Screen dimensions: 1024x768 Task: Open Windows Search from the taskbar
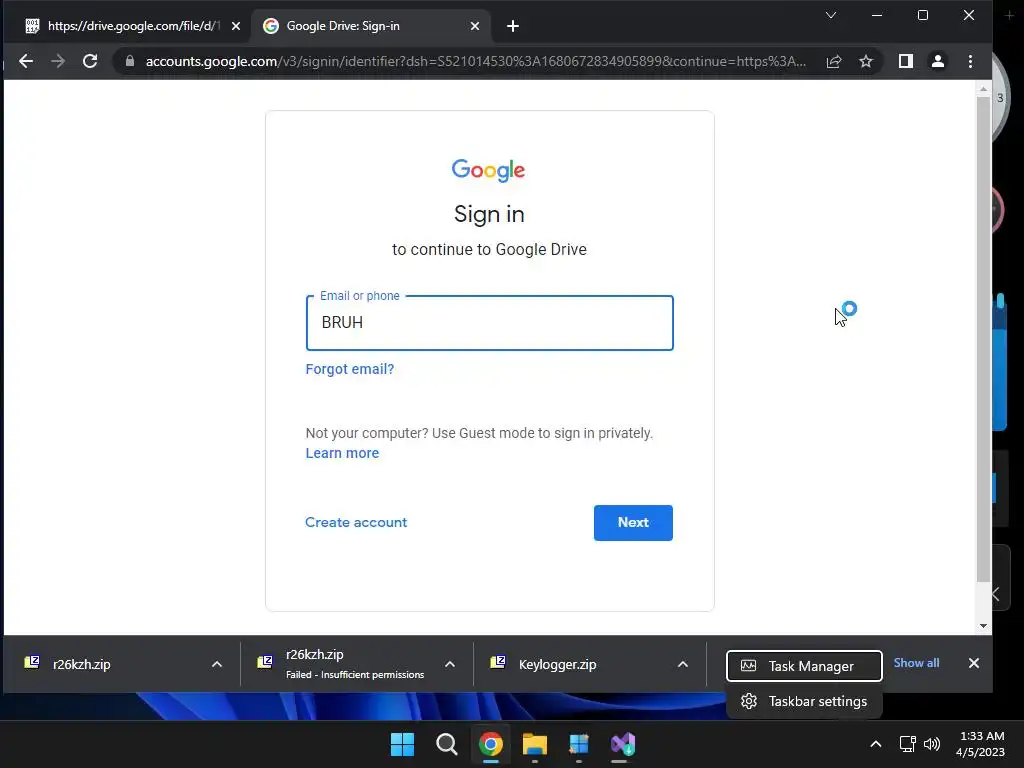click(x=447, y=744)
